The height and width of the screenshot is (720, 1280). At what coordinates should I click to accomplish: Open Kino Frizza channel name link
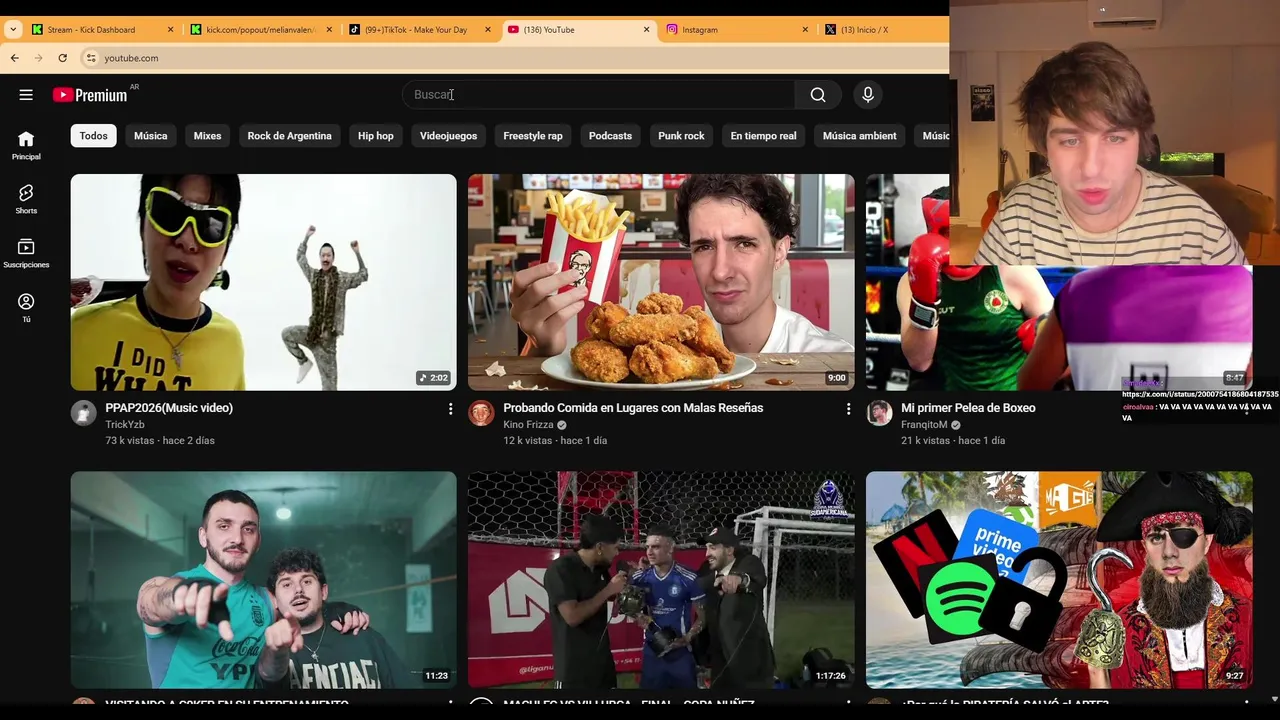(528, 425)
